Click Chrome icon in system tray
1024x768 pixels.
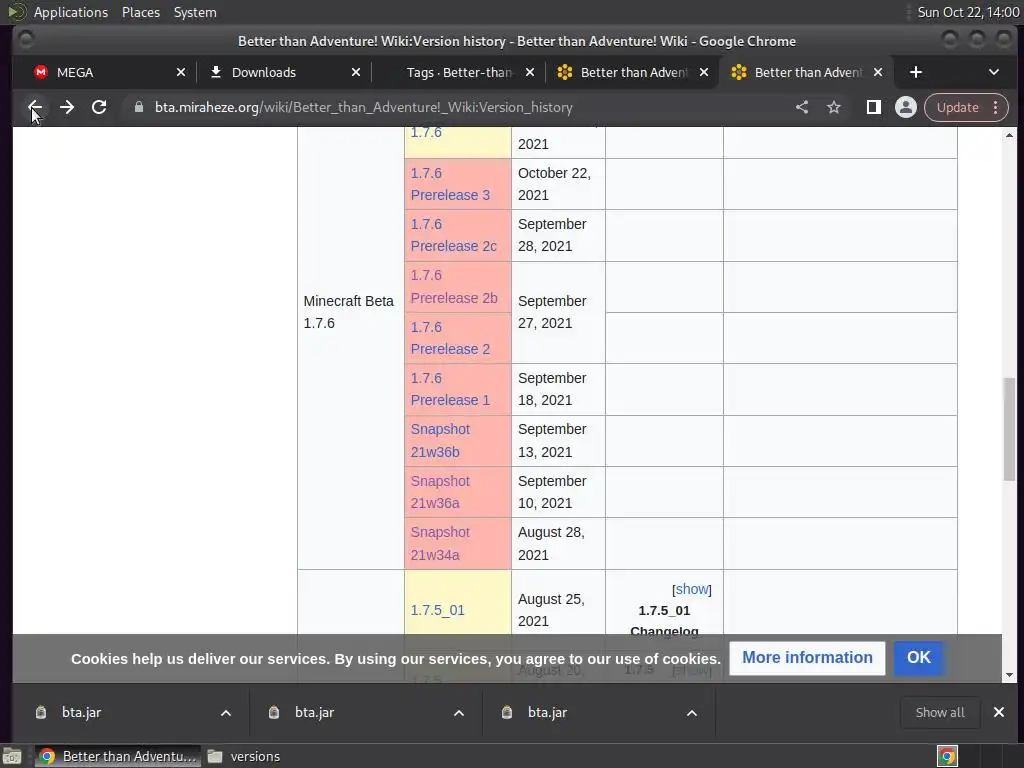pos(947,756)
